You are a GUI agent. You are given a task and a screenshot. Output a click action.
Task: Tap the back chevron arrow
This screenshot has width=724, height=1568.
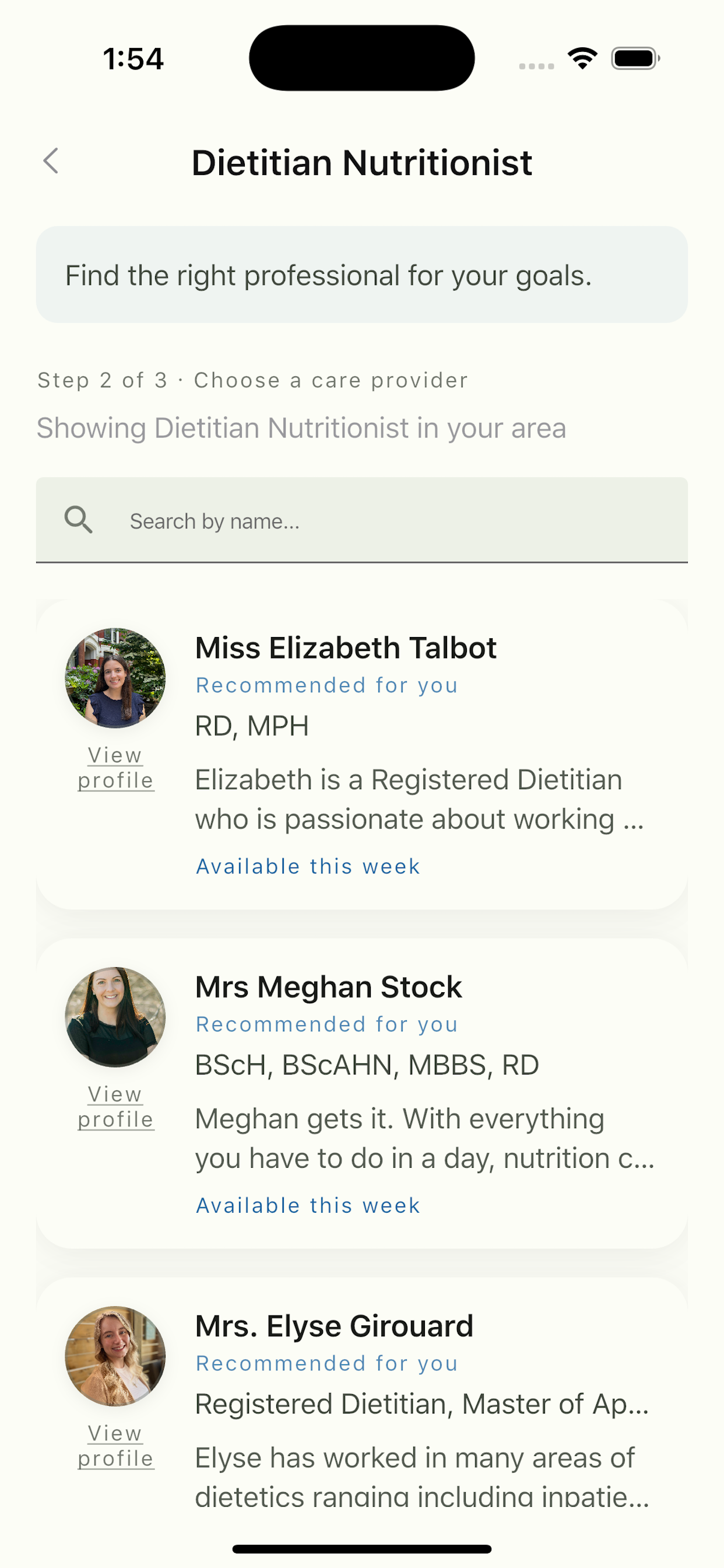51,162
